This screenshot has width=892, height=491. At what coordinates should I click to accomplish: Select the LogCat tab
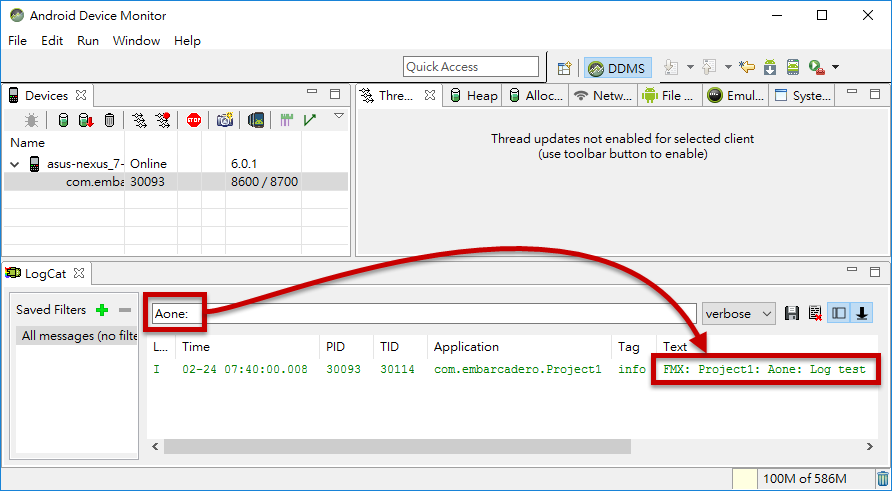46,274
